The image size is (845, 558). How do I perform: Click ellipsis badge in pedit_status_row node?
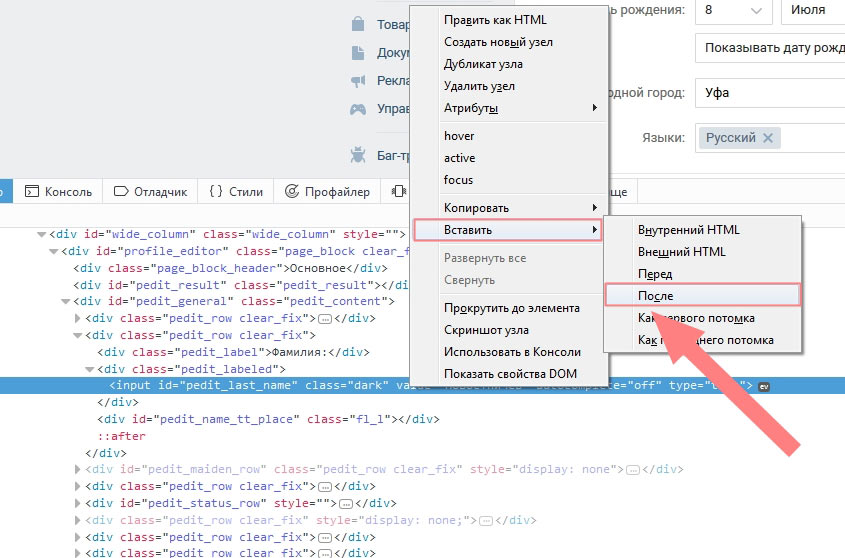point(345,504)
